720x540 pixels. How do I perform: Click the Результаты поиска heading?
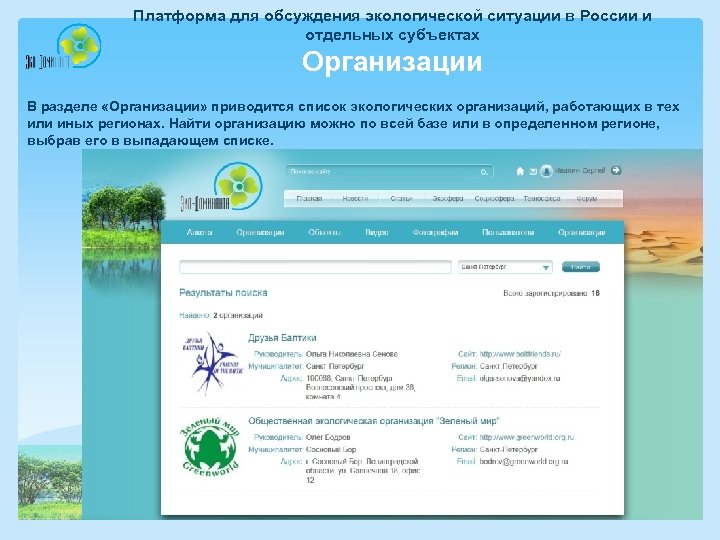[x=223, y=292]
